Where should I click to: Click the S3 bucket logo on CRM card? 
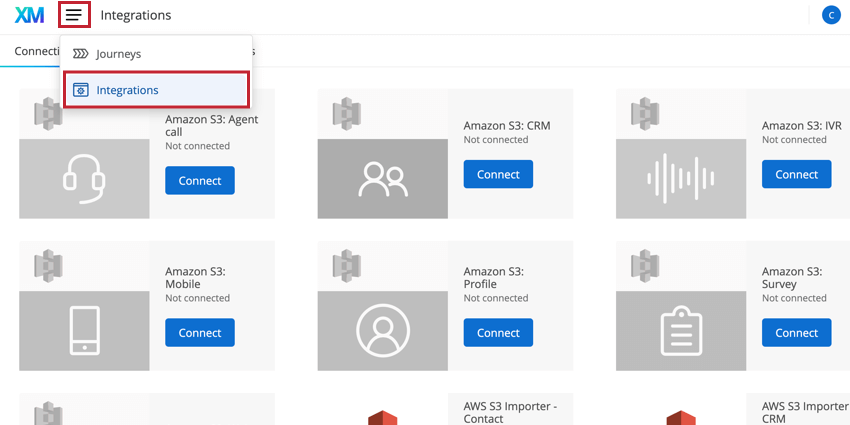pyautogui.click(x=347, y=113)
